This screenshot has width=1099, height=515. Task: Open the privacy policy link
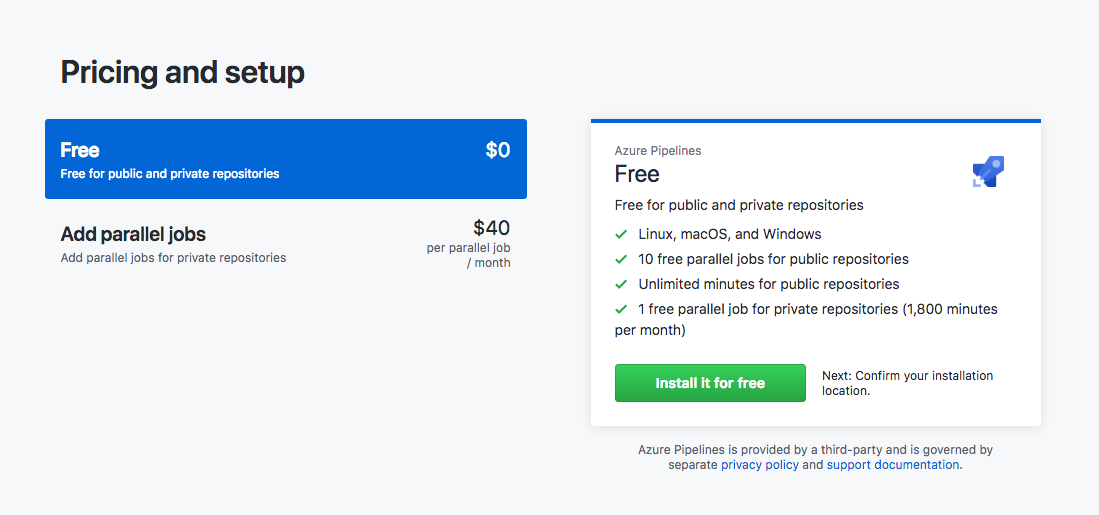tap(760, 465)
